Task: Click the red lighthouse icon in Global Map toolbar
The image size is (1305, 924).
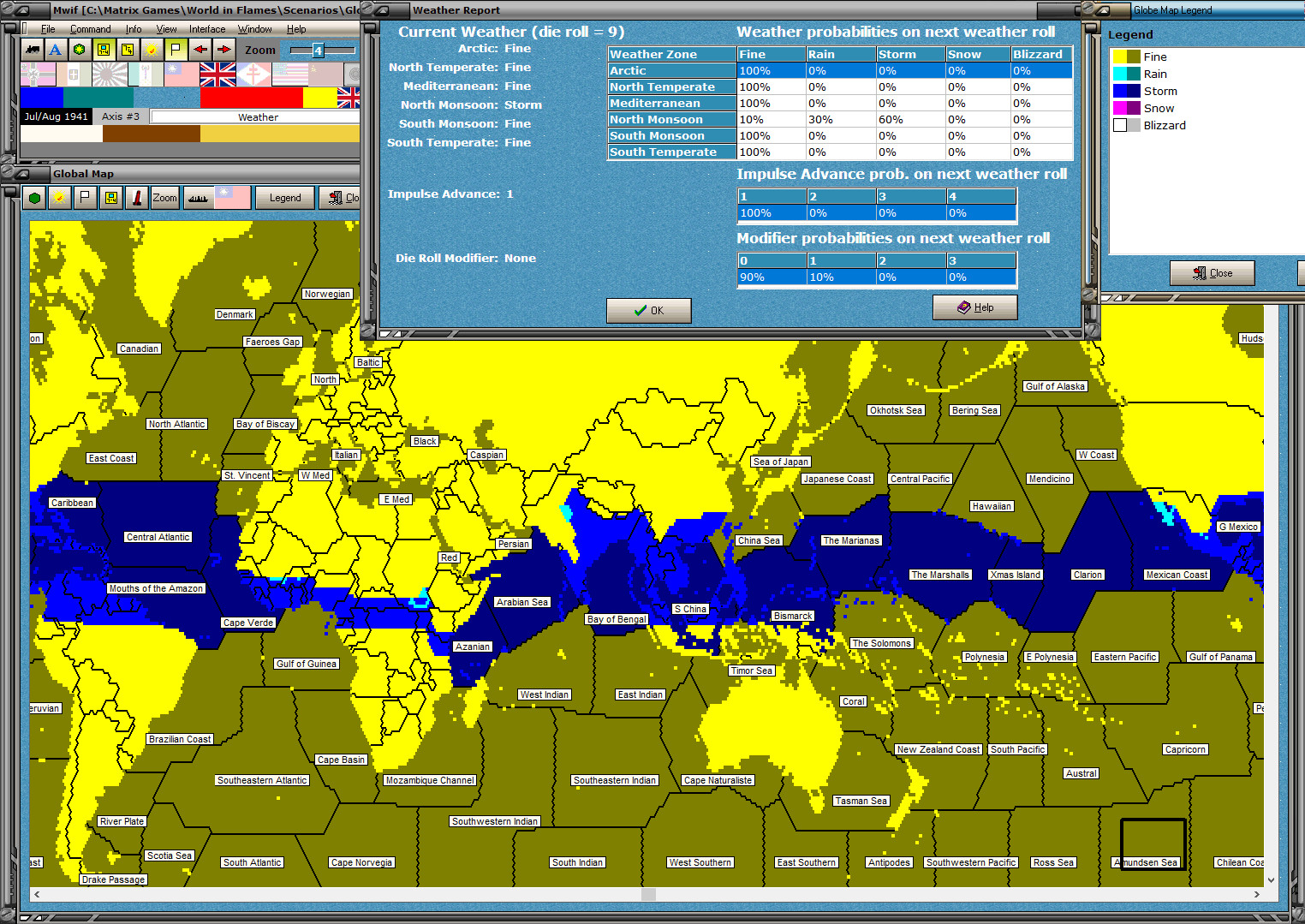Action: (137, 198)
